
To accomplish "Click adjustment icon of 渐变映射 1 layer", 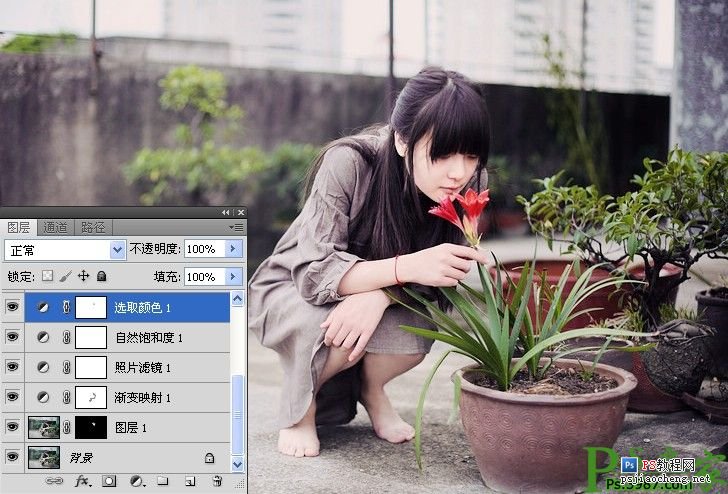I will 43,397.
